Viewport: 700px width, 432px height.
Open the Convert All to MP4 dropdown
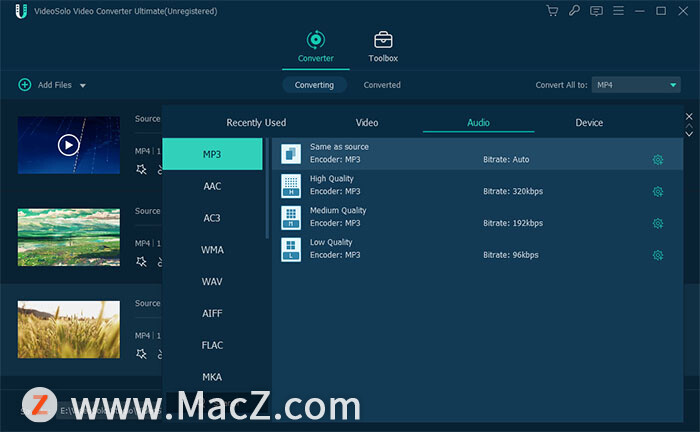636,85
